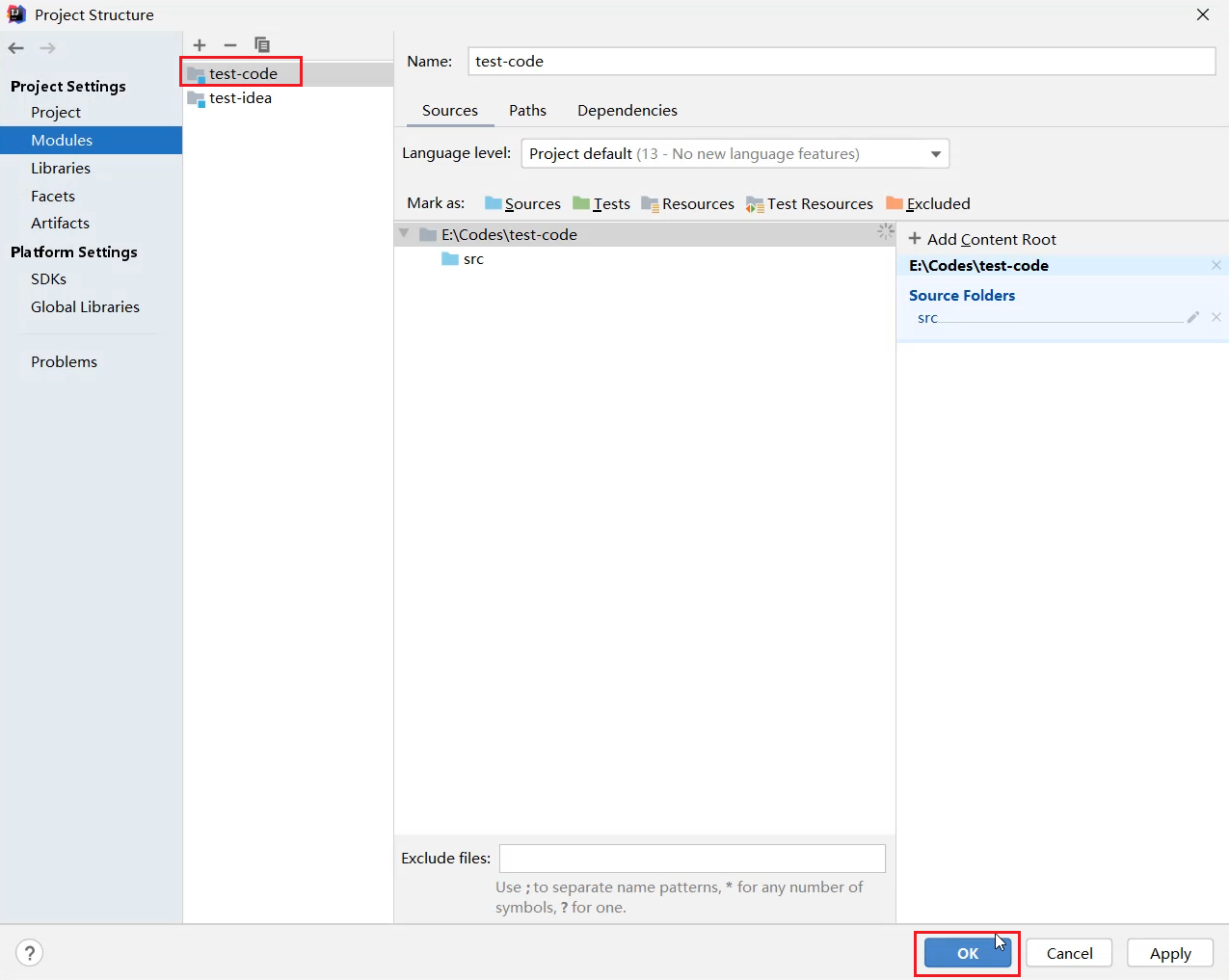The image size is (1229, 980).
Task: Click the copy module icon
Action: point(261,45)
